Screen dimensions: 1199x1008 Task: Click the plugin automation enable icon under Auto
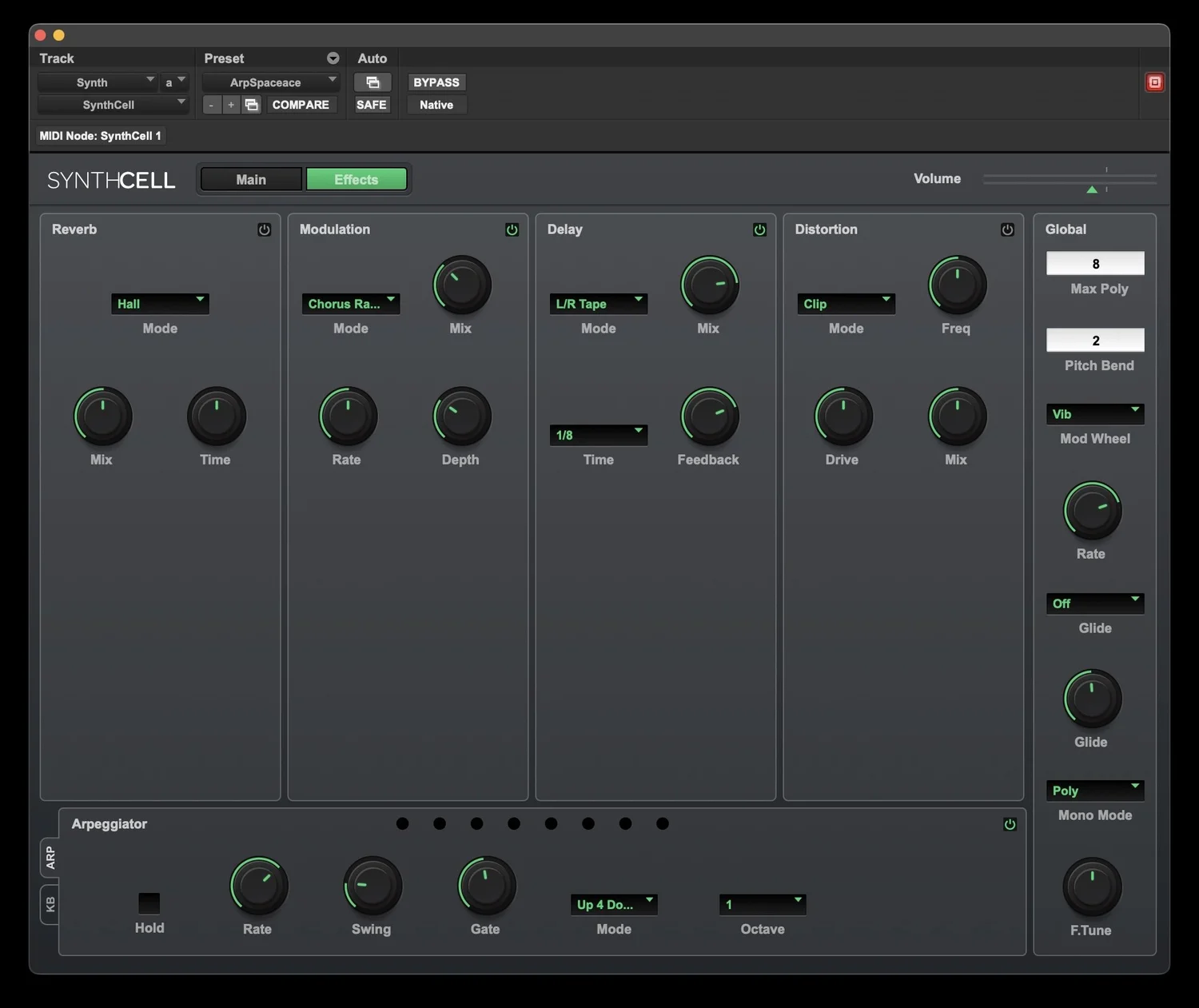click(x=372, y=82)
